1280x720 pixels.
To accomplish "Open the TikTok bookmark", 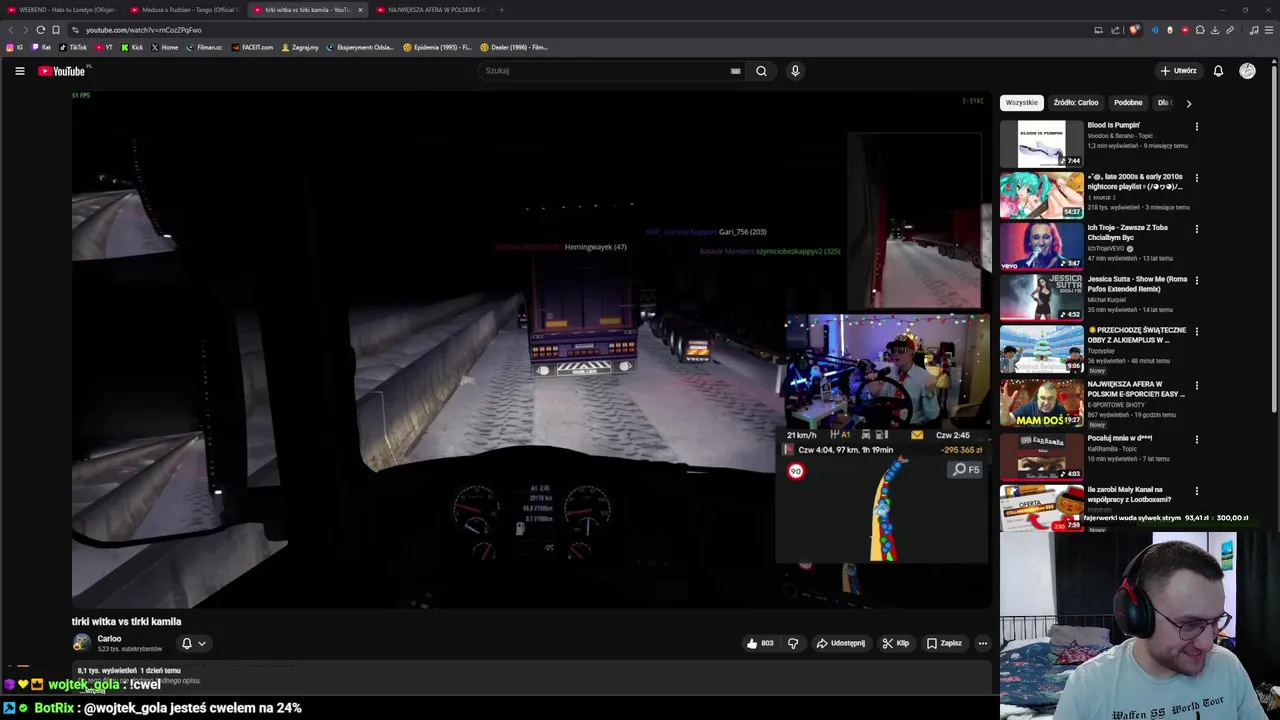I will (73, 47).
